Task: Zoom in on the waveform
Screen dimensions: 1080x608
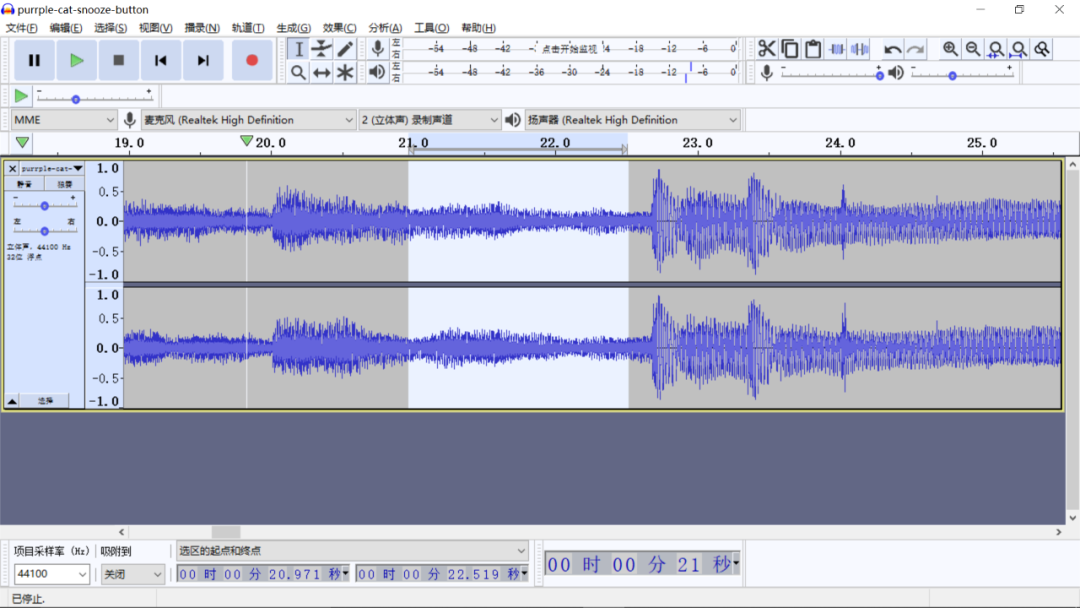Action: click(950, 49)
